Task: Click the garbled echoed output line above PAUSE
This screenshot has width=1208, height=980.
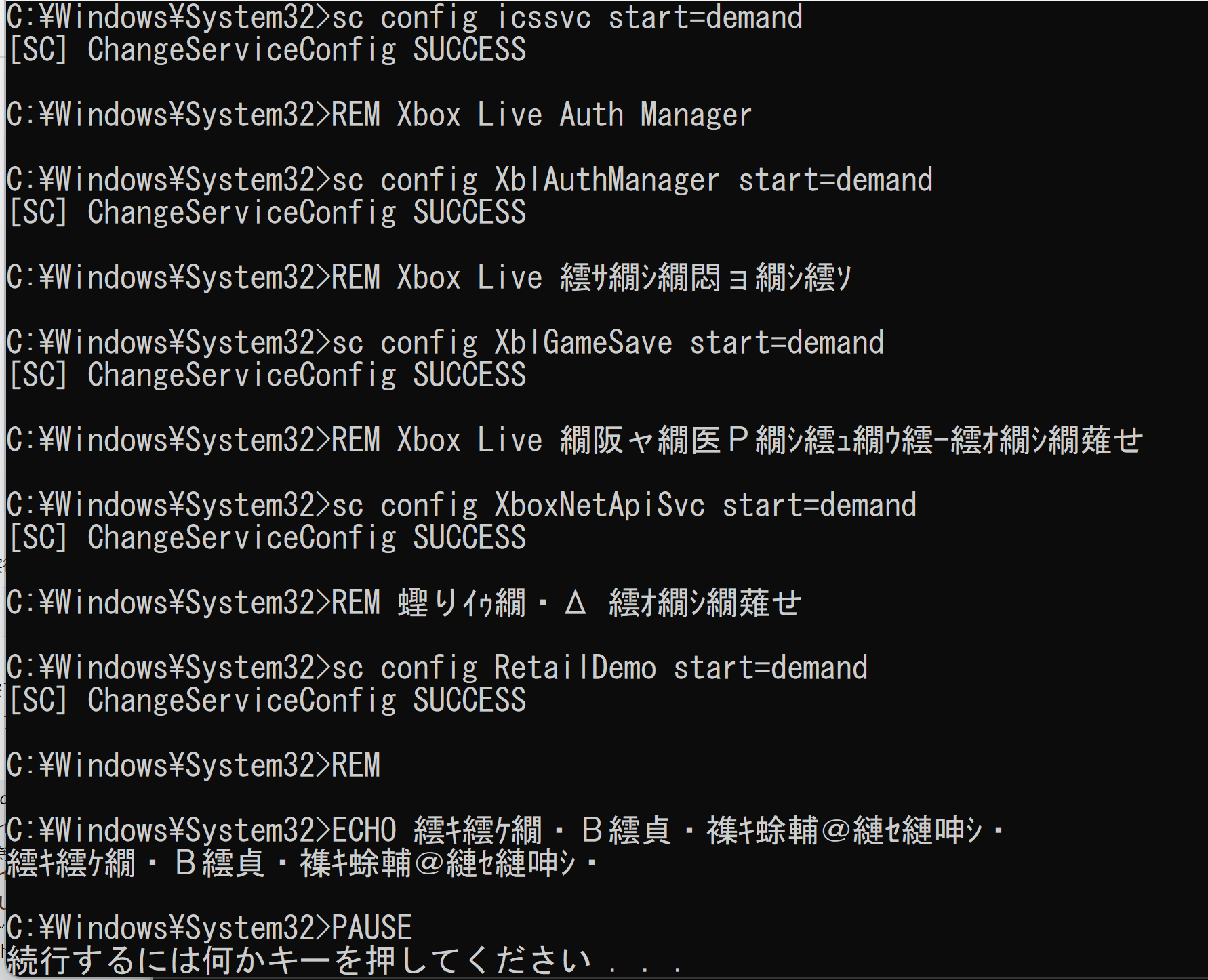Action: coord(302,863)
